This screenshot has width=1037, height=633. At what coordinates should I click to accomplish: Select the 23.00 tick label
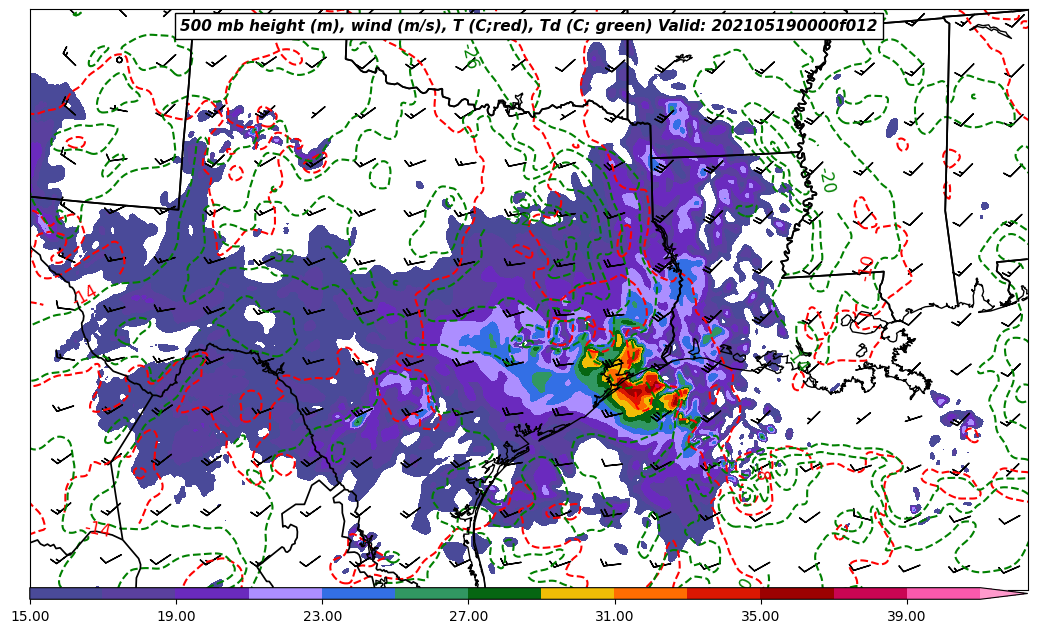click(322, 616)
